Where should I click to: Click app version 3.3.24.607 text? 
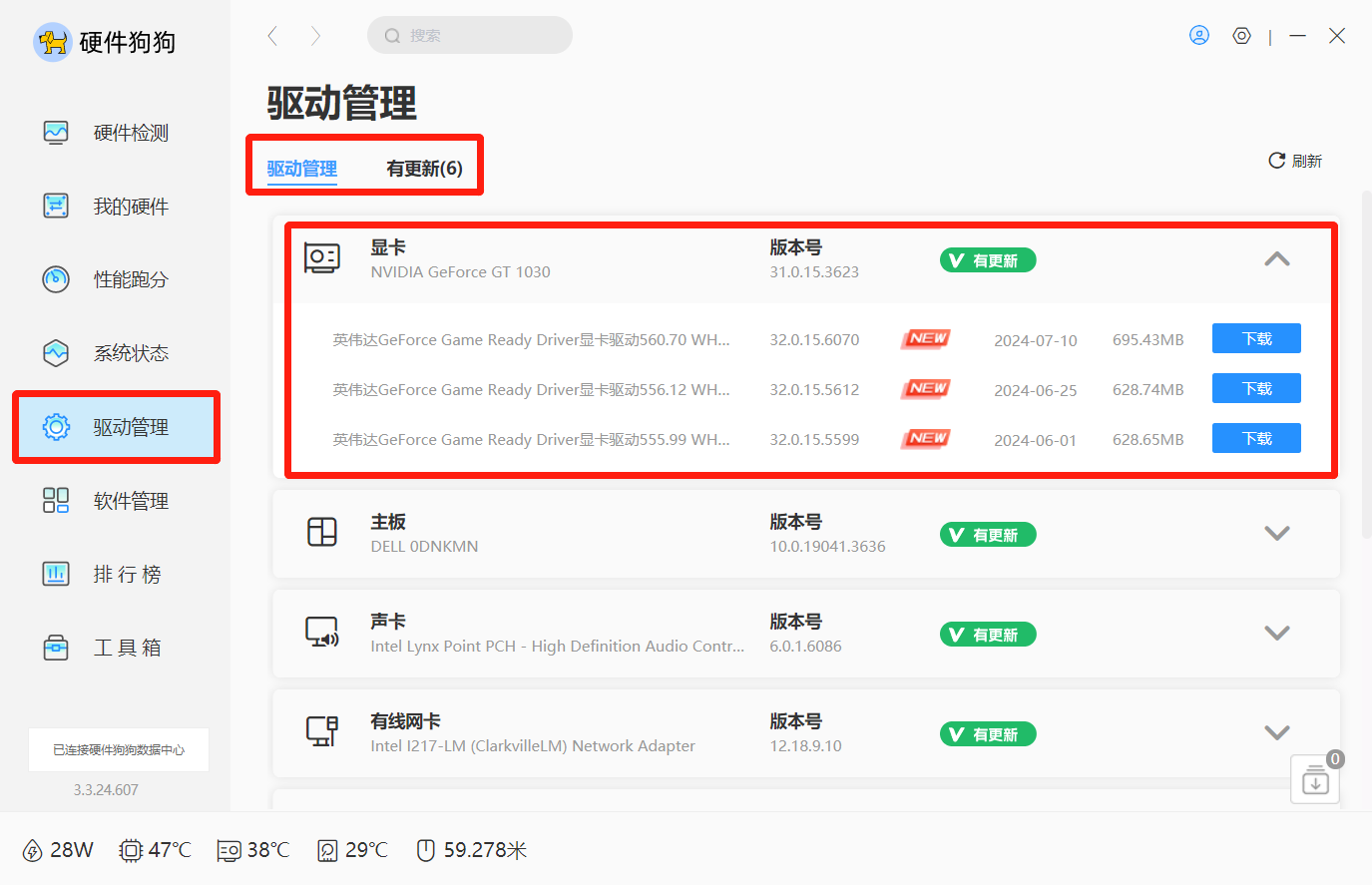coord(106,790)
